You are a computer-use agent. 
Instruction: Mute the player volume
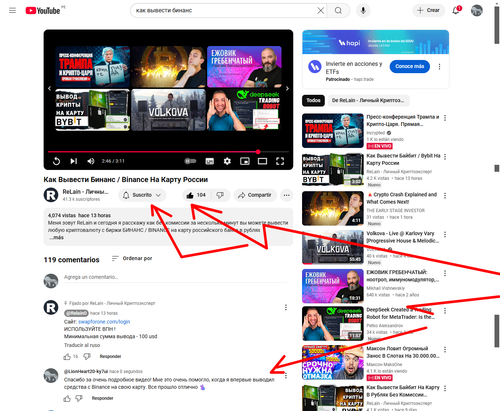(91, 161)
